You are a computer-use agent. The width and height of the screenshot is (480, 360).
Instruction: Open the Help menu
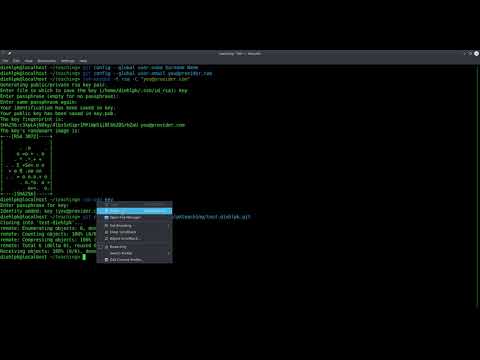[x=83, y=61]
